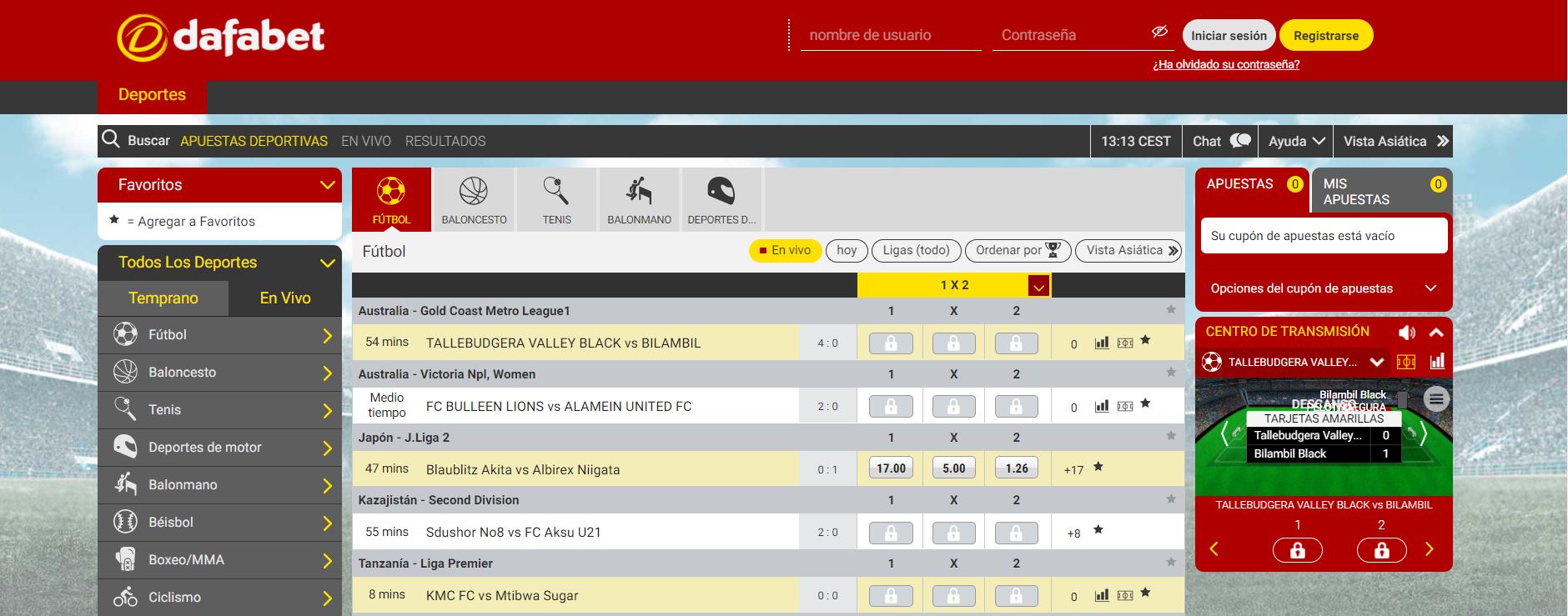Select the Fútbol sport tab
The width and height of the screenshot is (1568, 616).
point(391,200)
